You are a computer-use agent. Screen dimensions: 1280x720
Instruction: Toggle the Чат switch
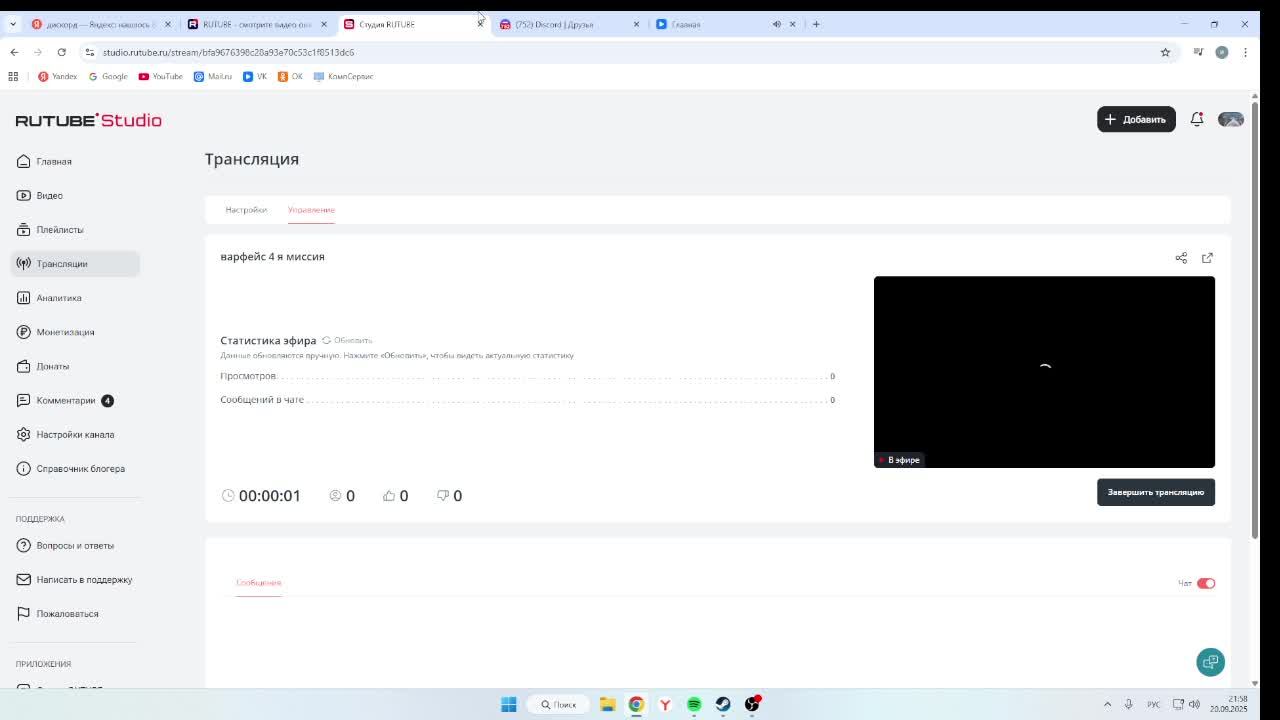click(1206, 583)
